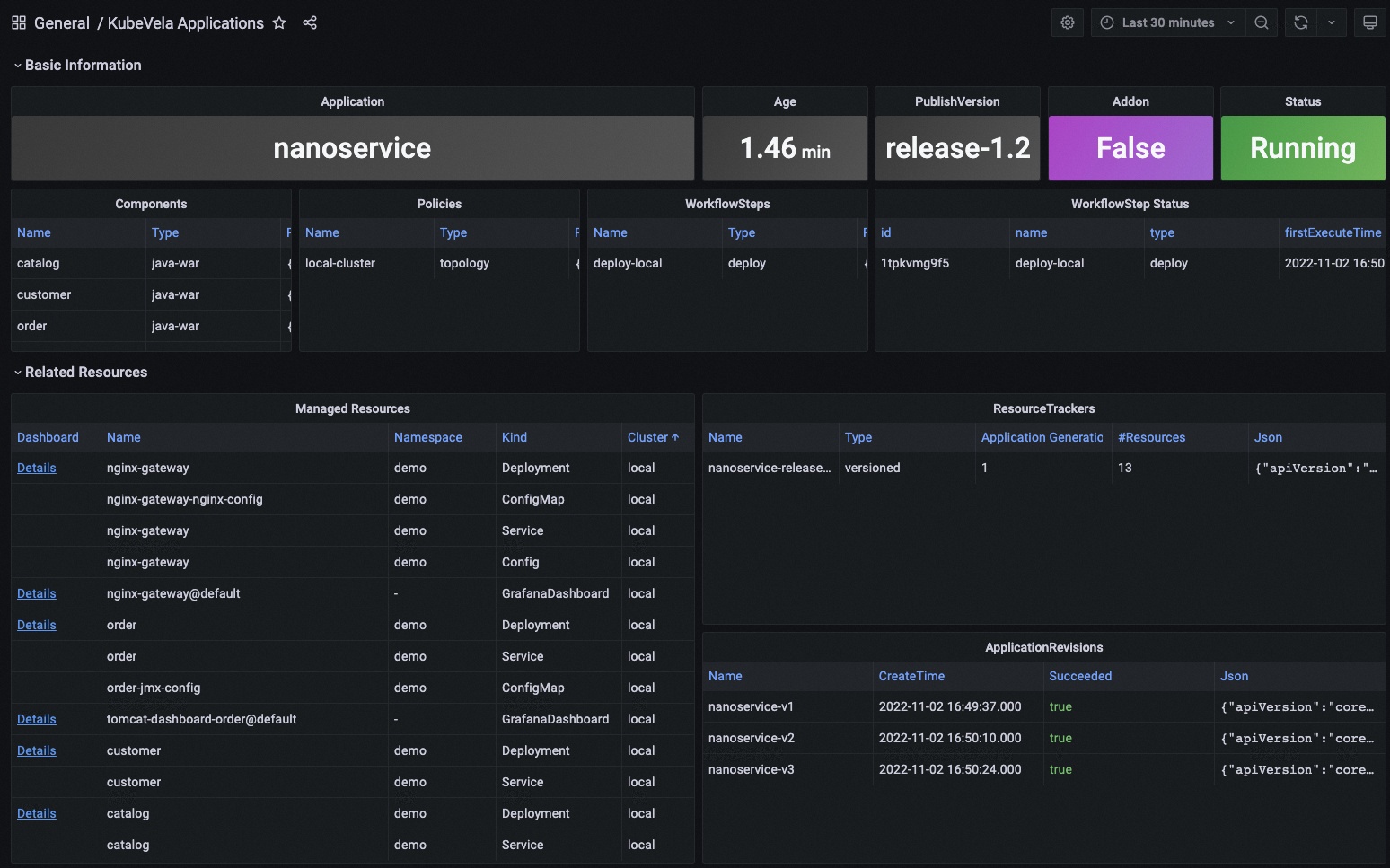1390x868 pixels.
Task: Click the Json cell of the ResourceTracker row
Action: pyautogui.click(x=1316, y=468)
